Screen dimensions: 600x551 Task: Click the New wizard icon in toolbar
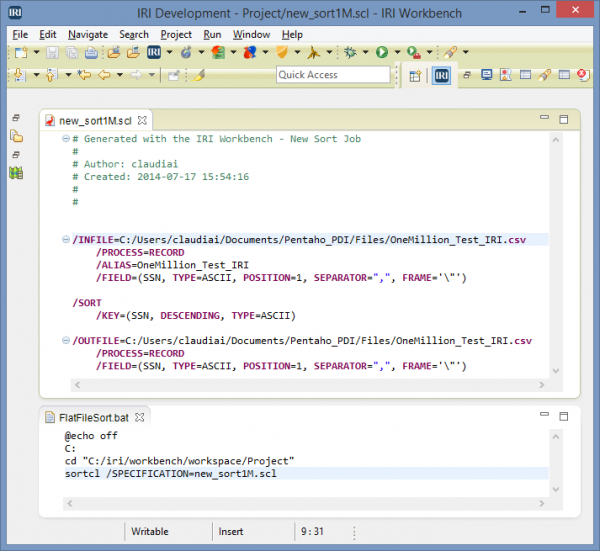(21, 52)
